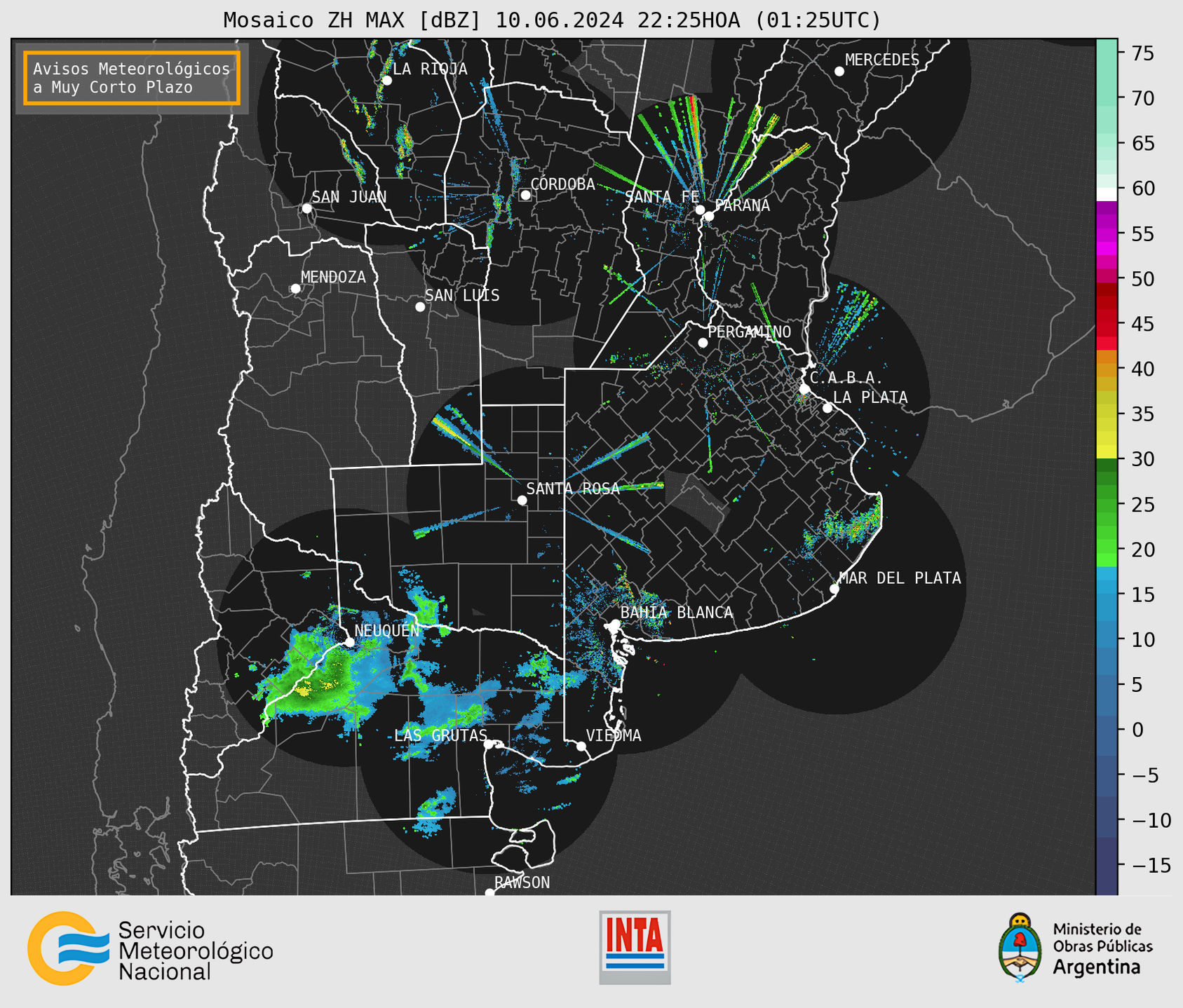Viewport: 1183px width, 1008px height.
Task: Click the Servicio Meteorológico Nacional logo
Action: [150, 948]
